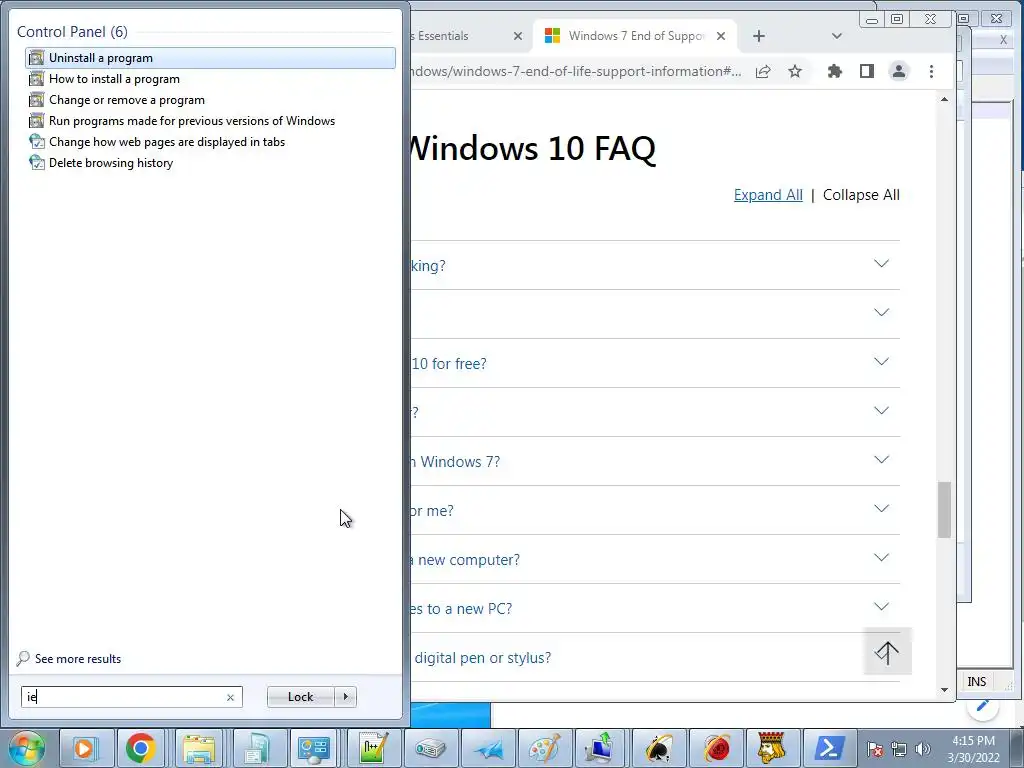This screenshot has height=768, width=1024.
Task: Open the Internet Checkers taskbar icon
Action: click(716, 748)
